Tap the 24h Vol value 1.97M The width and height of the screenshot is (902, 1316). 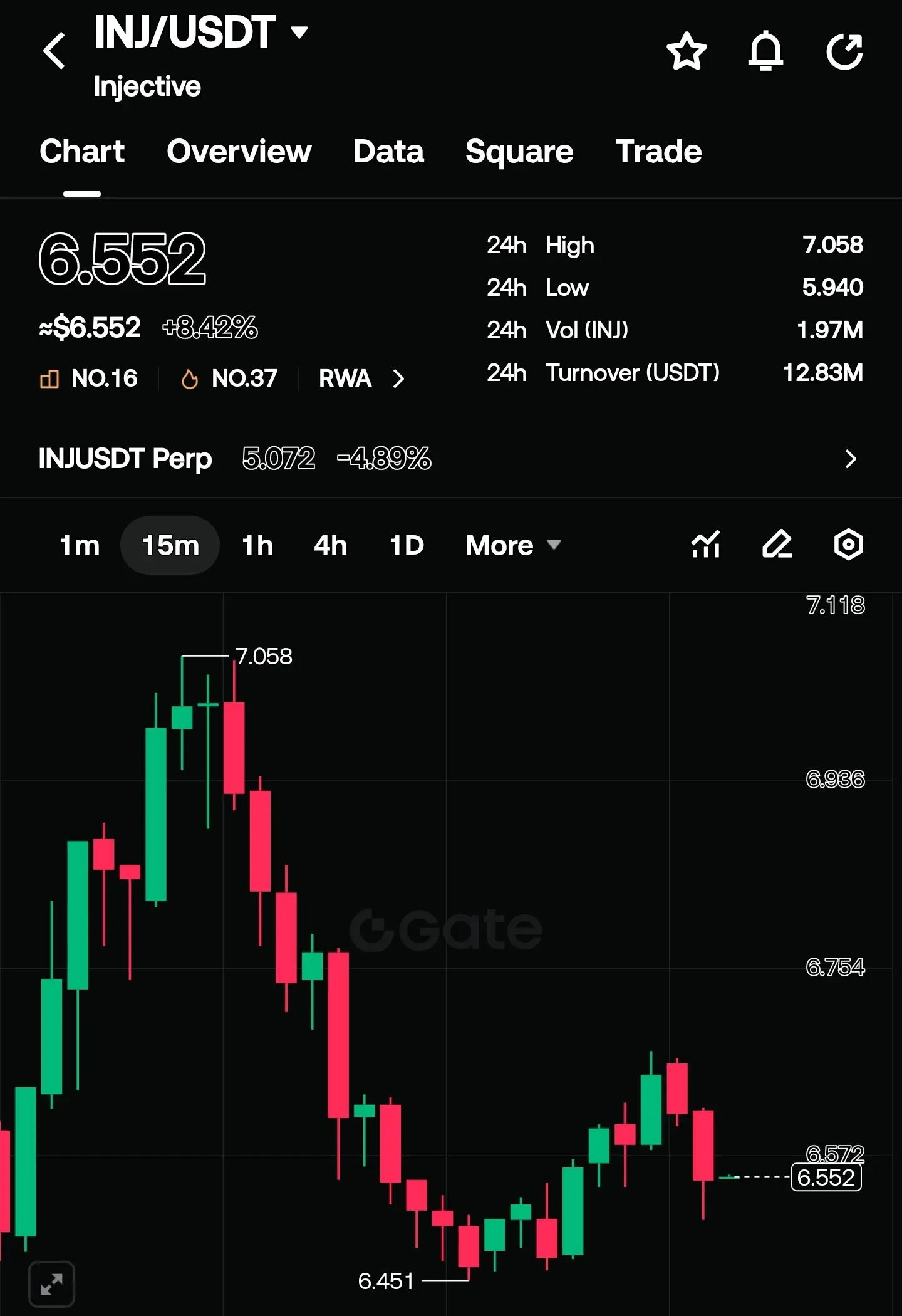click(x=829, y=330)
